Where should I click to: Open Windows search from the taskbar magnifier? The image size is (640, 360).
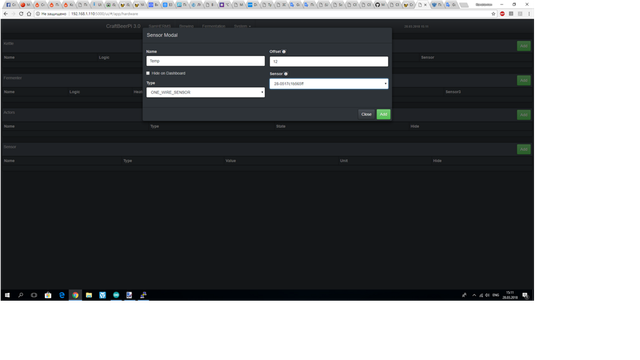tap(20, 295)
